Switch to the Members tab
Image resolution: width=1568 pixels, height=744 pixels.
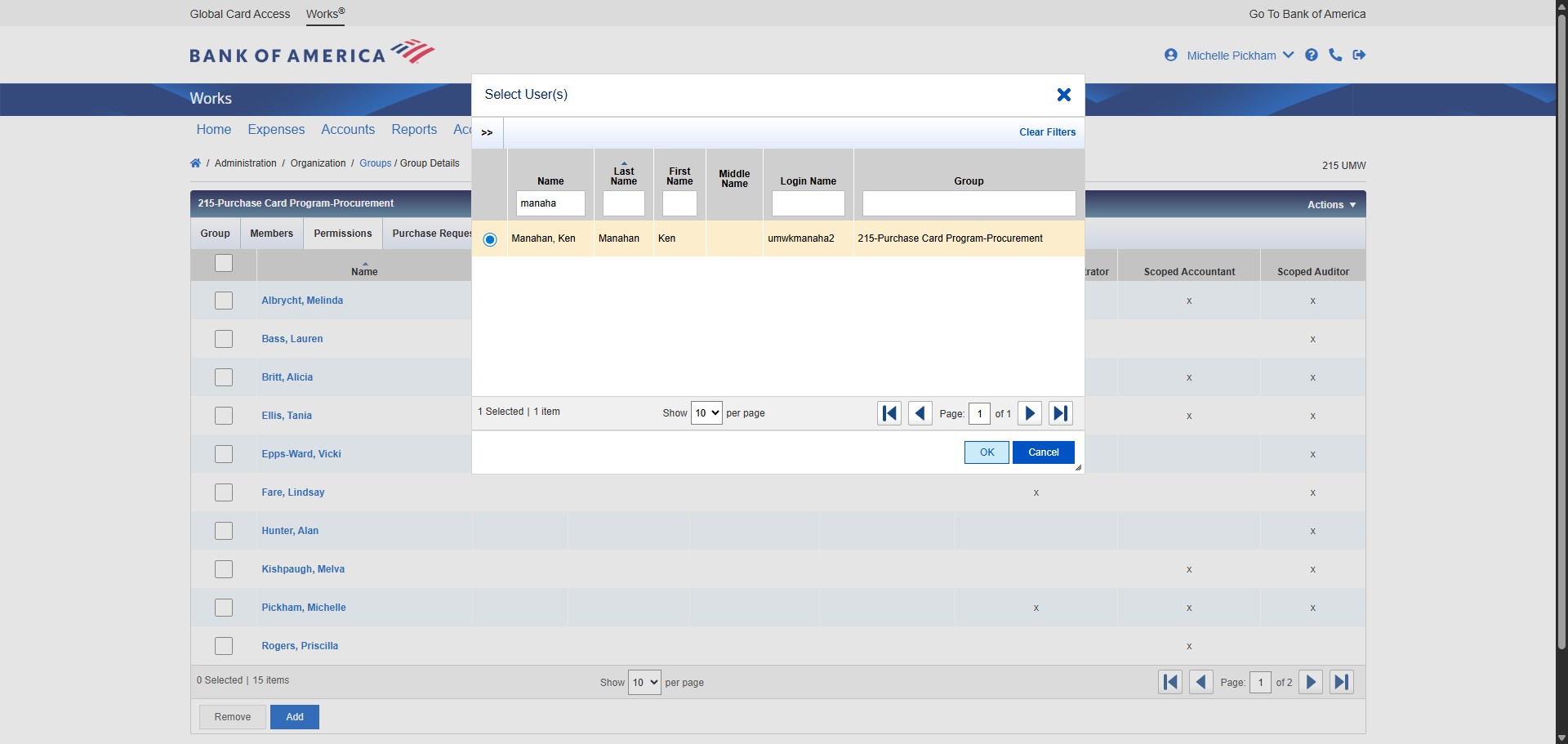tap(271, 234)
